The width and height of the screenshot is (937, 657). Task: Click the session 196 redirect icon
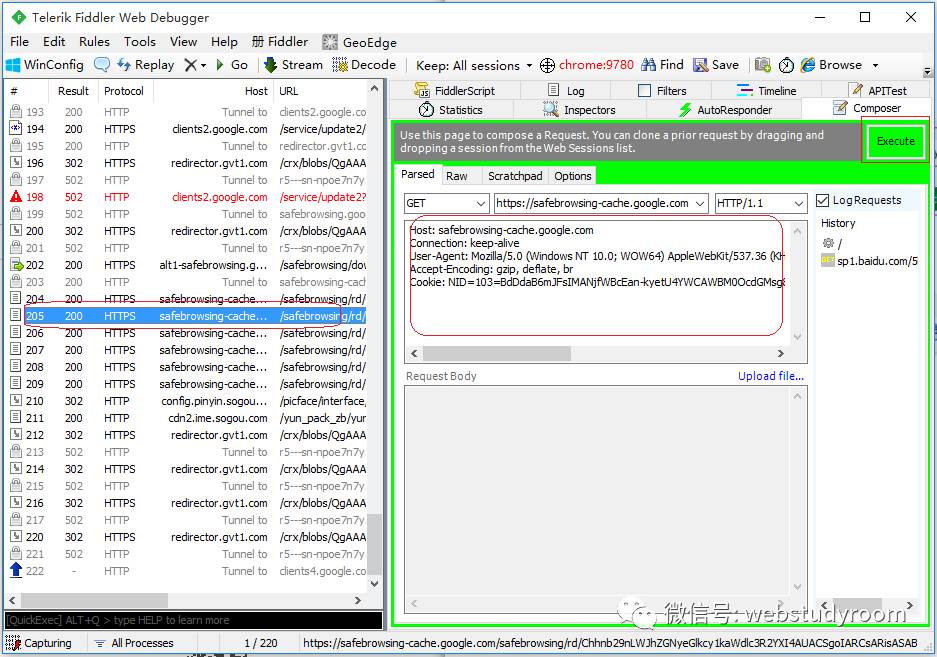pos(16,163)
